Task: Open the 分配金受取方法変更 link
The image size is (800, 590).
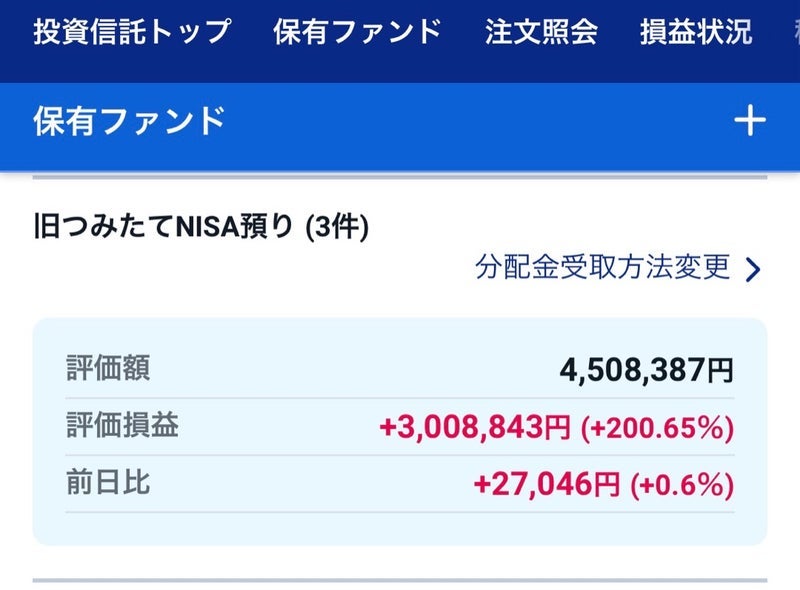Action: (x=603, y=266)
